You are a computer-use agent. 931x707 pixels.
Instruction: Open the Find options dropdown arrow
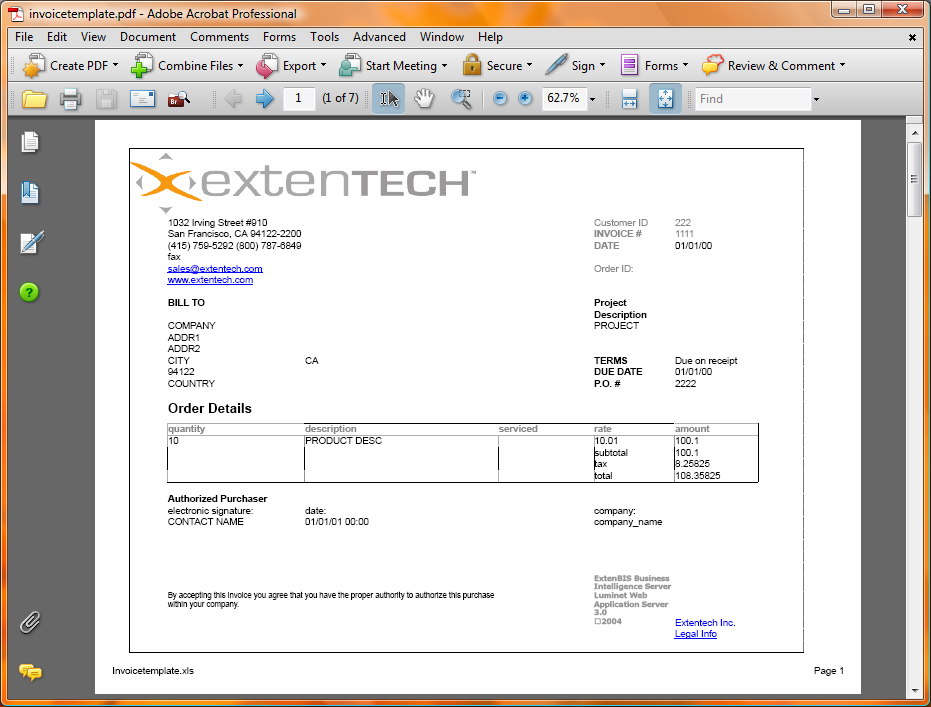coord(816,99)
